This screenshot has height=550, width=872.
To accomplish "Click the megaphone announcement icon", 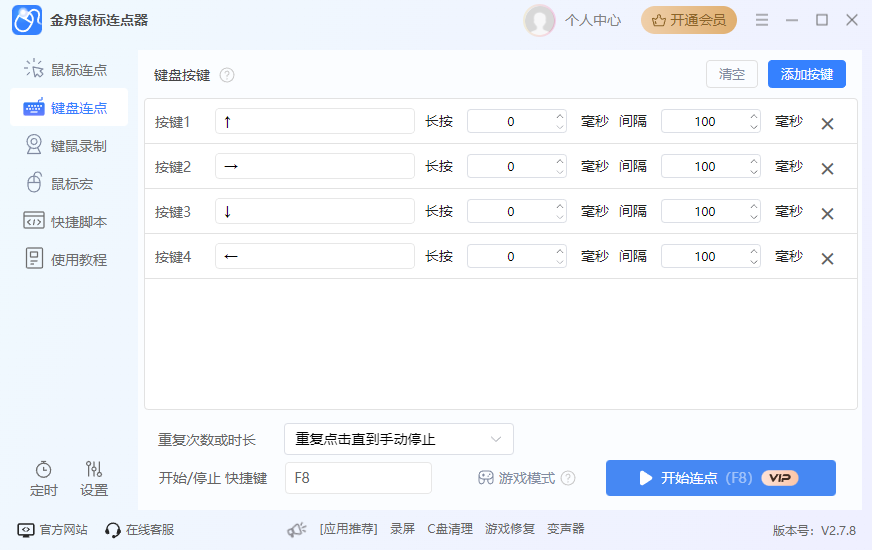I will point(297,529).
